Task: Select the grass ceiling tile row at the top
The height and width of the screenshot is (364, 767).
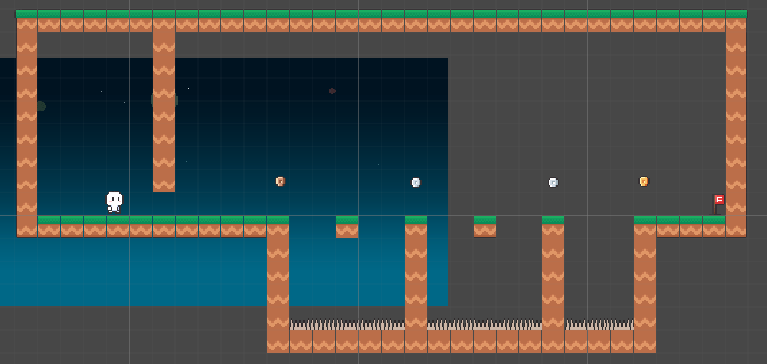Action: [382, 21]
